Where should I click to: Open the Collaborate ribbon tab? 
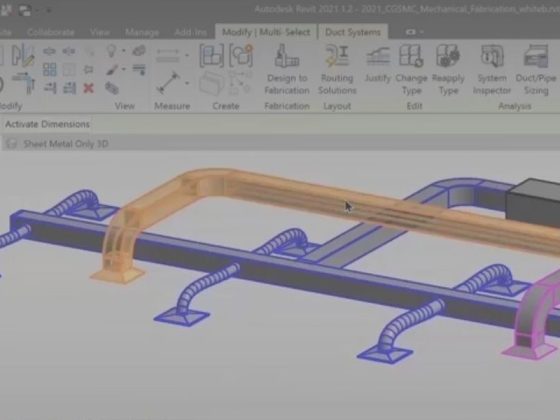click(x=50, y=32)
